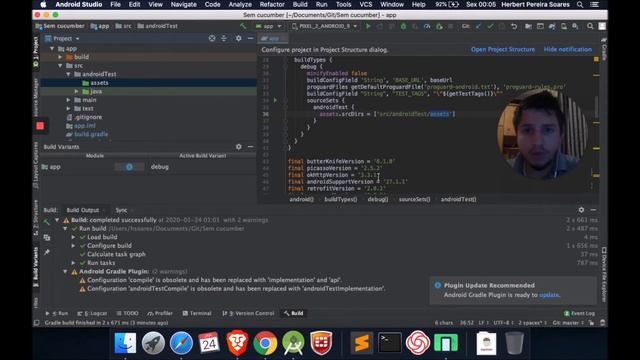Click the Git commit checkmark icon
This screenshot has width=640, height=360.
point(490,26)
